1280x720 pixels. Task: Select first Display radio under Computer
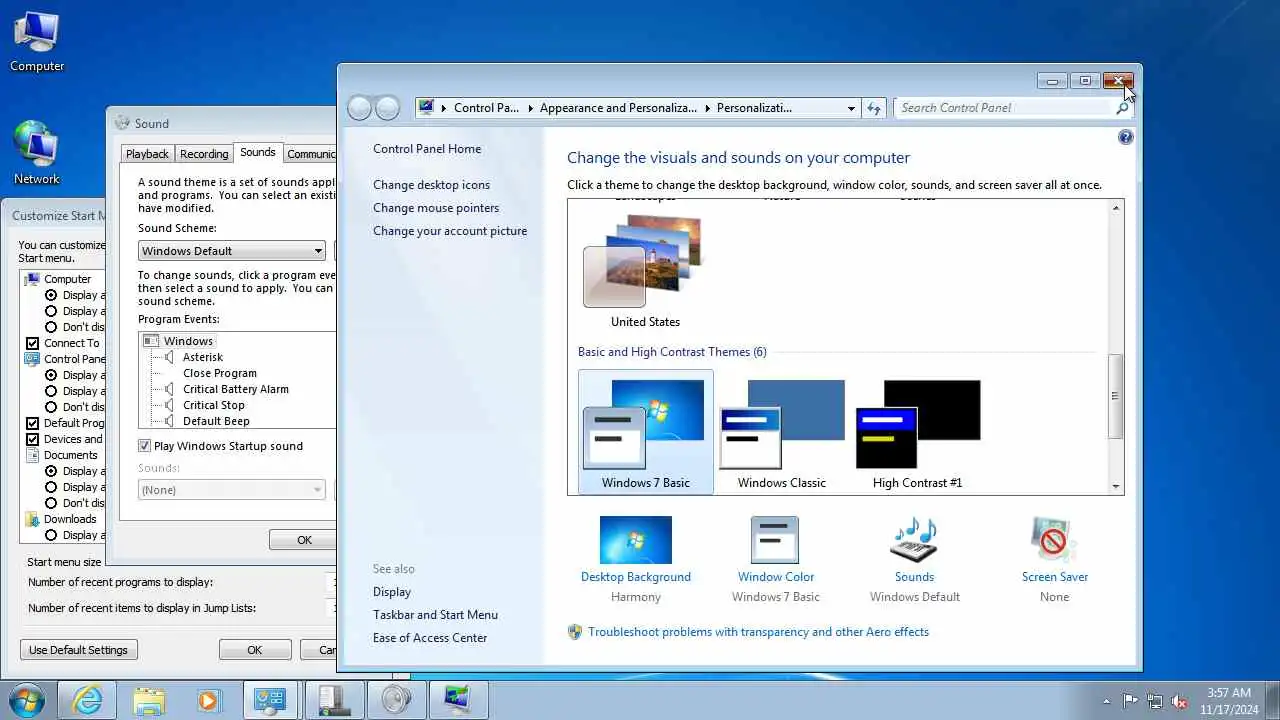(x=51, y=295)
